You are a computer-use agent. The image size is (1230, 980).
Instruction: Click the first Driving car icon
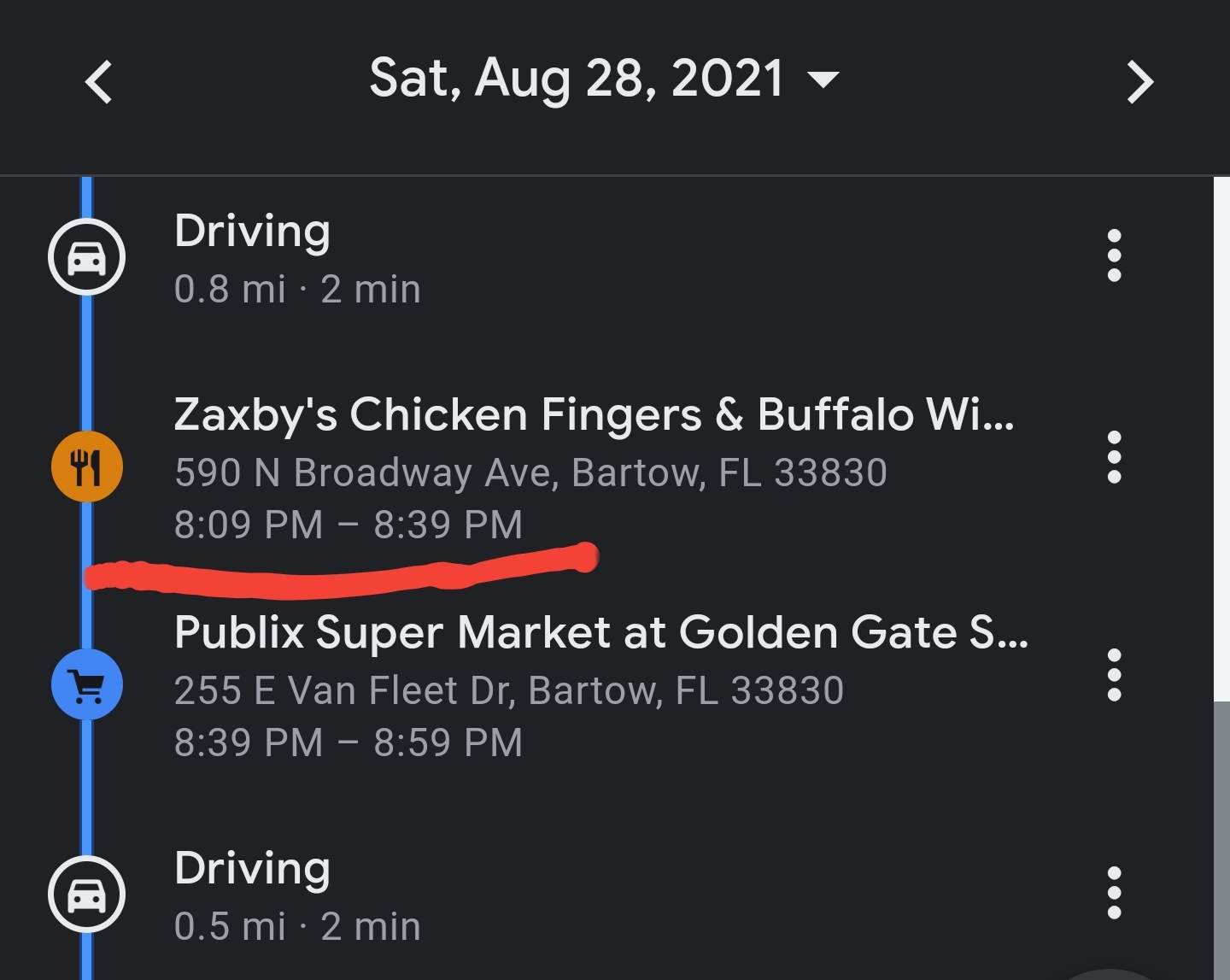[86, 256]
